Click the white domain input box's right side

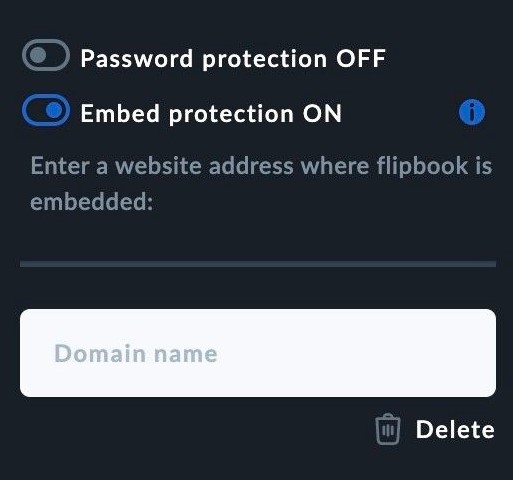pos(433,353)
